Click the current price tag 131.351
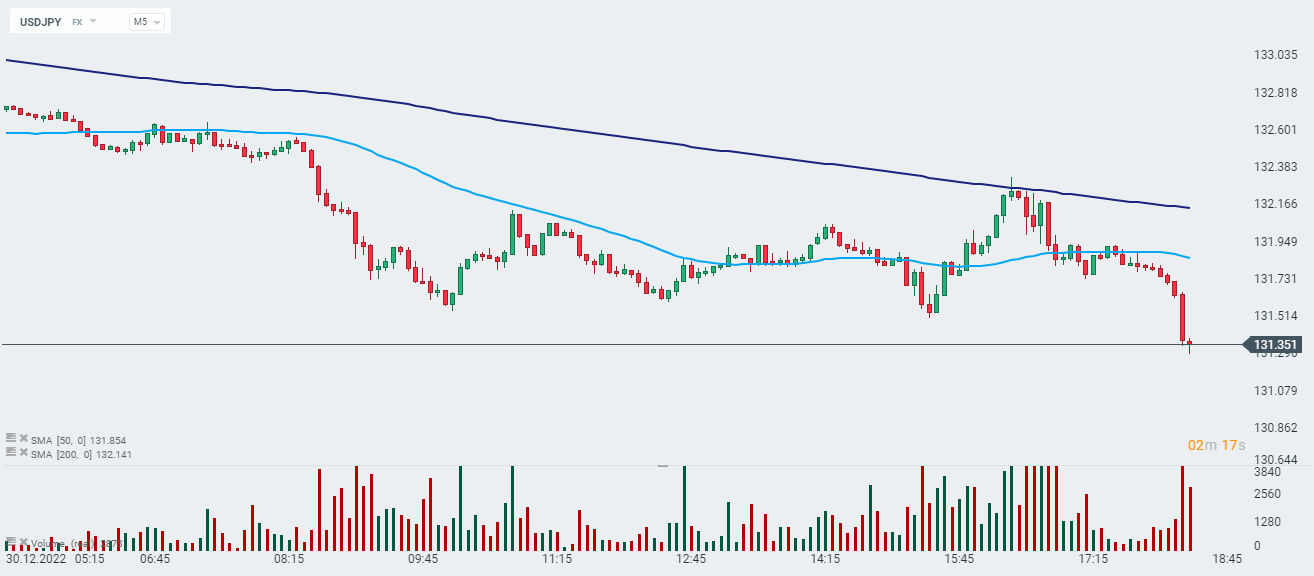The width and height of the screenshot is (1314, 576). 1275,346
